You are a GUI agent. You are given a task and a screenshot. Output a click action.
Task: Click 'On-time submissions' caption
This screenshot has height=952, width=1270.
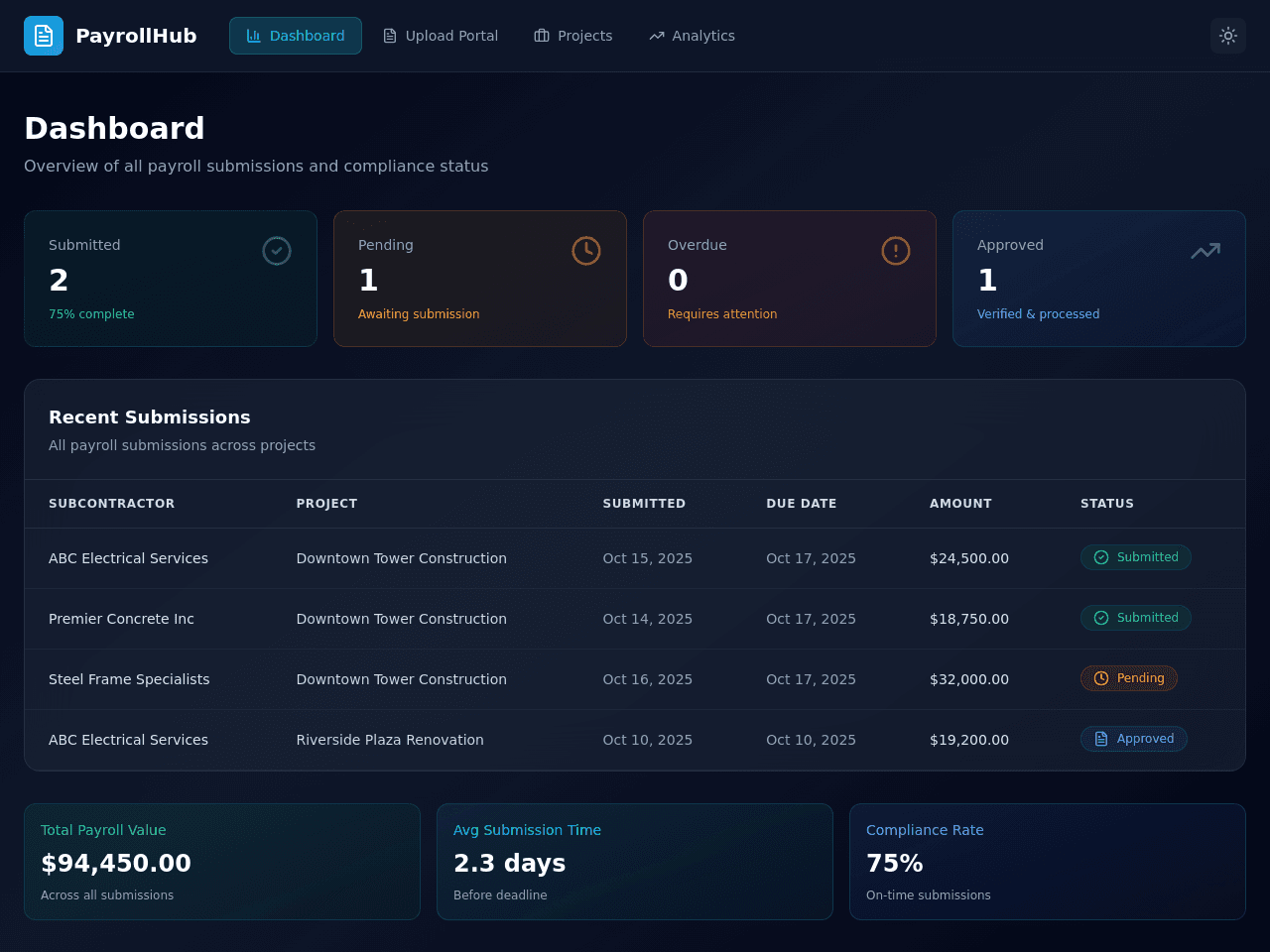(928, 895)
